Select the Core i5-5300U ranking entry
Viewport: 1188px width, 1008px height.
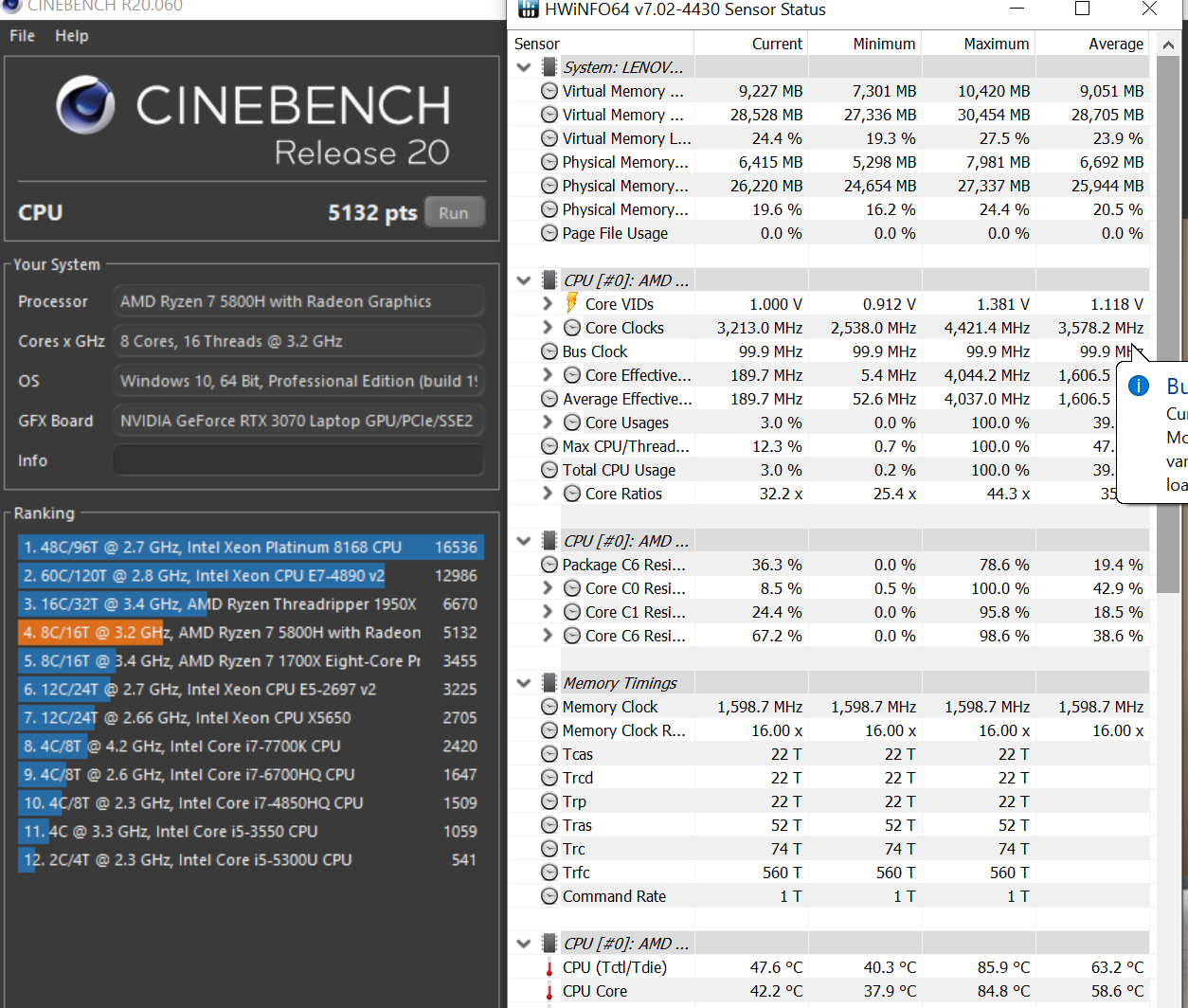click(251, 859)
